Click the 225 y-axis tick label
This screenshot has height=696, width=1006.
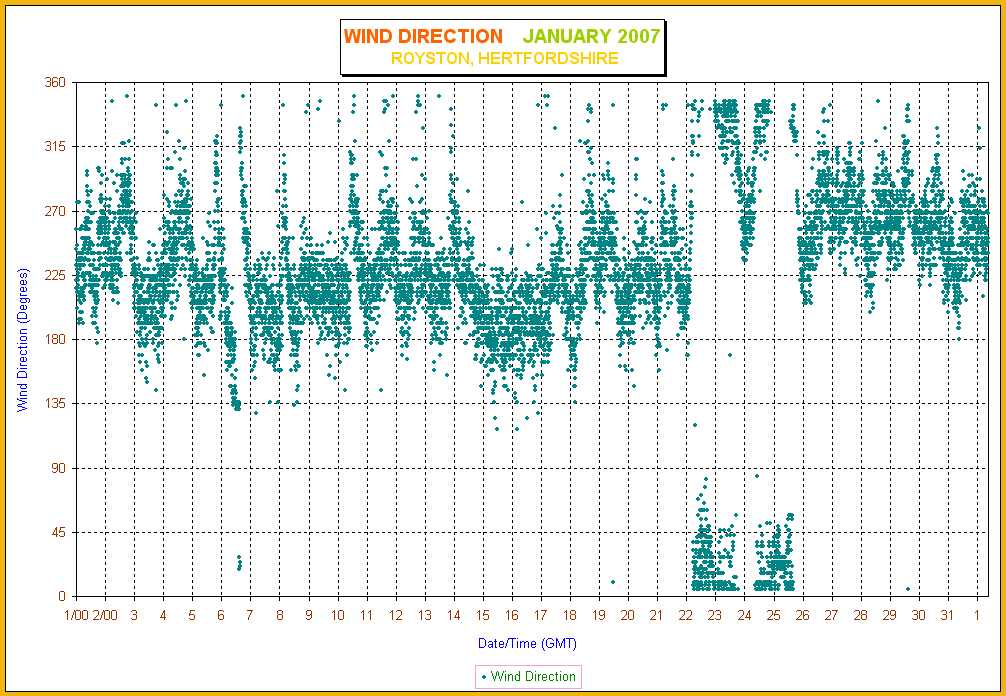tap(55, 275)
